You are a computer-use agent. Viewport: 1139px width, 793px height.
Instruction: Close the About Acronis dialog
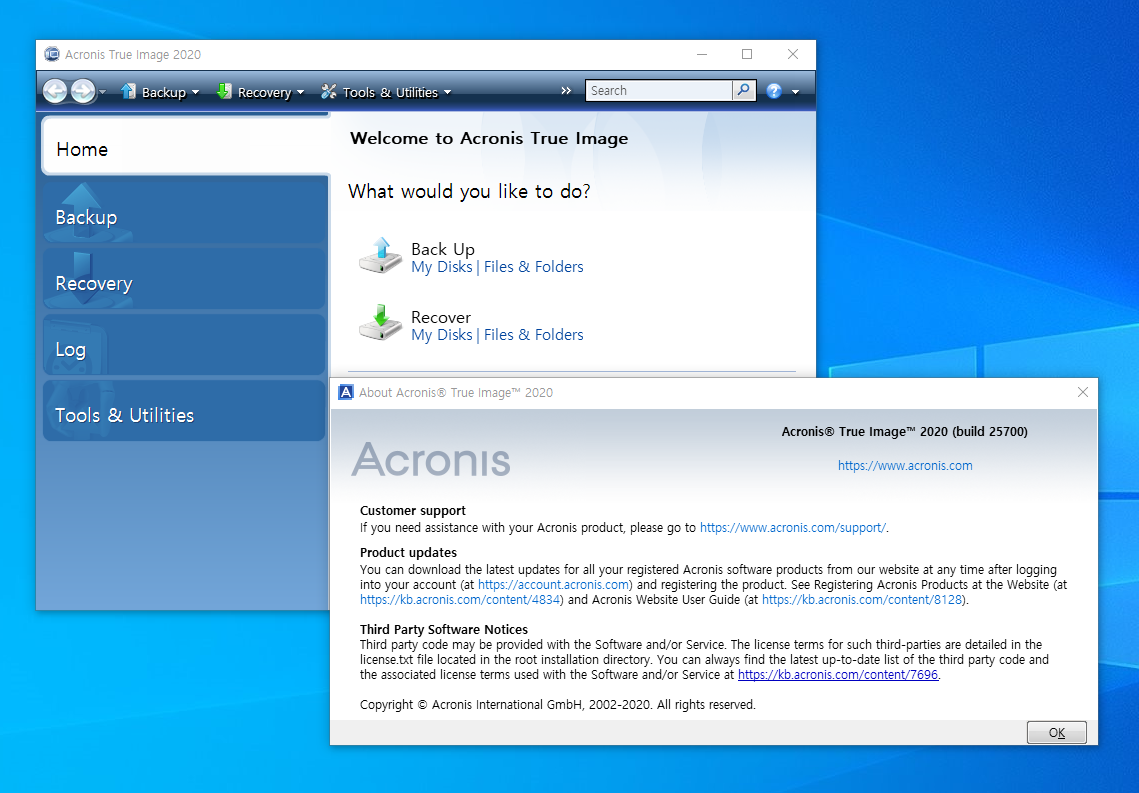tap(1082, 392)
